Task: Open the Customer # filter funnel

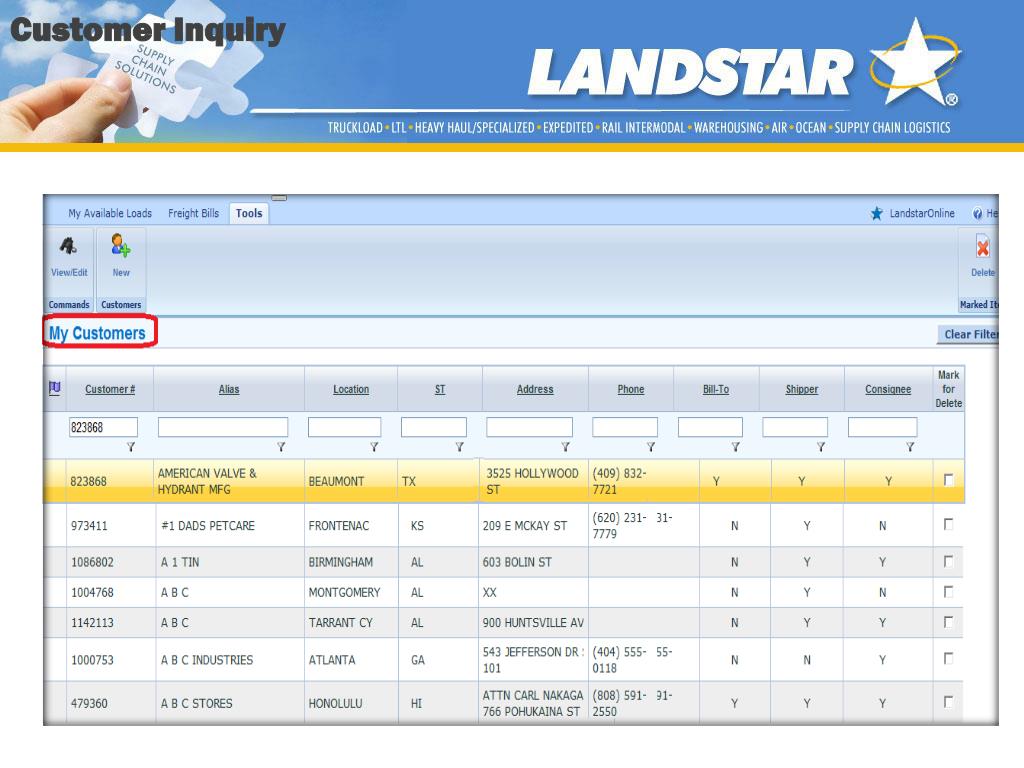Action: (x=131, y=447)
